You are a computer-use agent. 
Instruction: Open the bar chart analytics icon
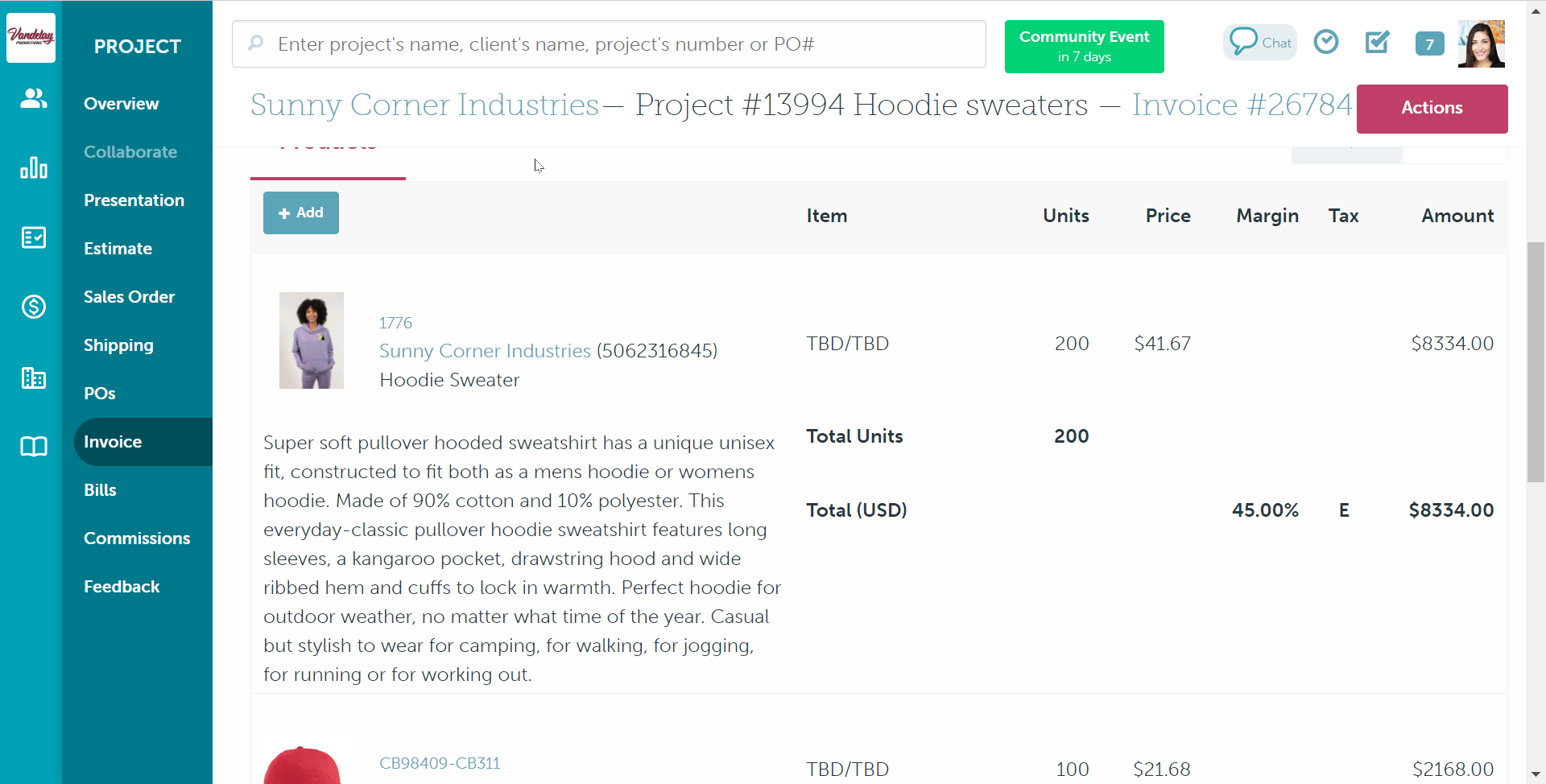pyautogui.click(x=33, y=167)
